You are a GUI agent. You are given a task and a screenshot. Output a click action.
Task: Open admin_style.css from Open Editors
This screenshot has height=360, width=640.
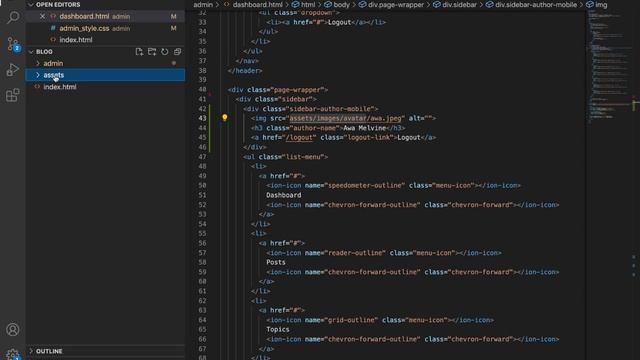tap(84, 28)
